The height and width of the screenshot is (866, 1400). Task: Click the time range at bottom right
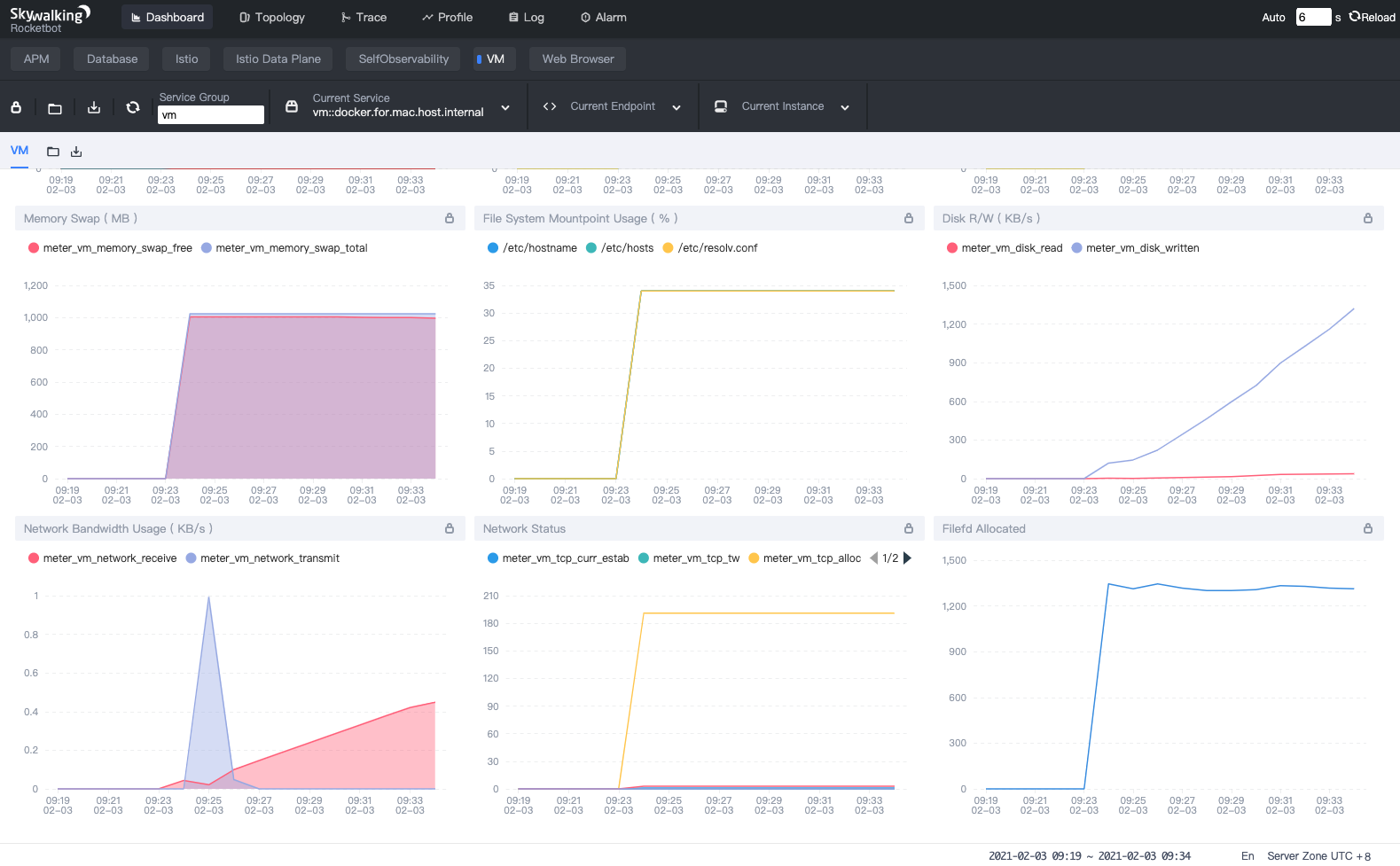1089,855
